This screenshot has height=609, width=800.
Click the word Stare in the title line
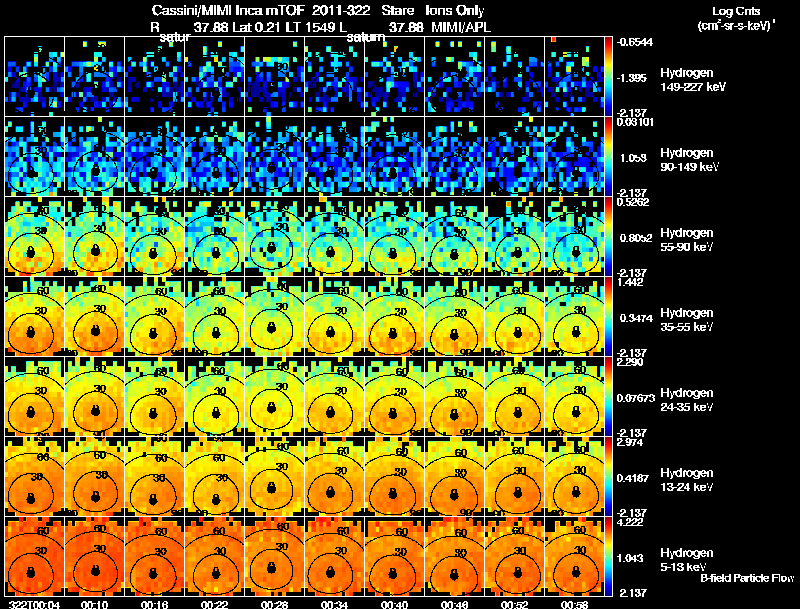coord(397,11)
